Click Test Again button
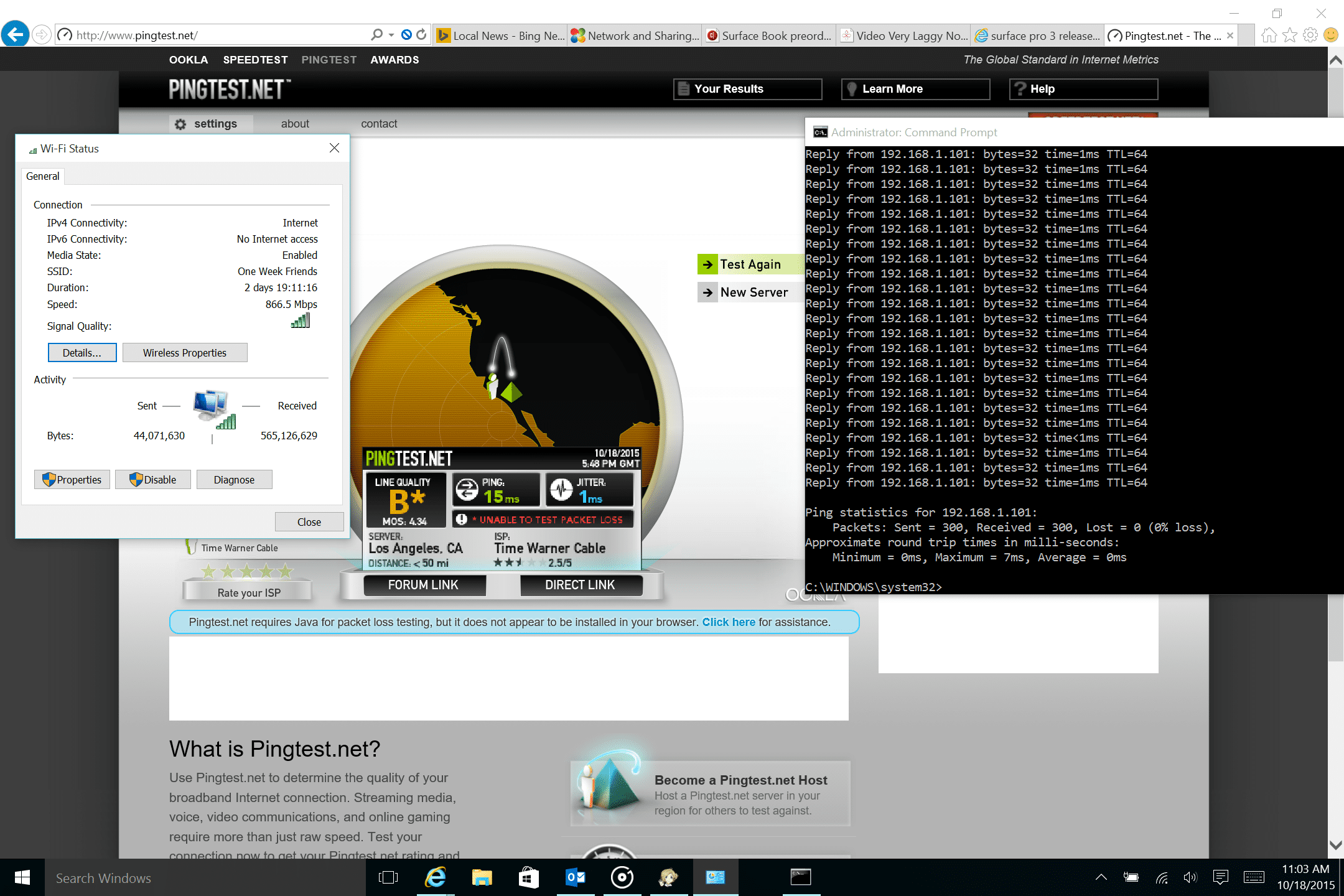 coord(750,264)
